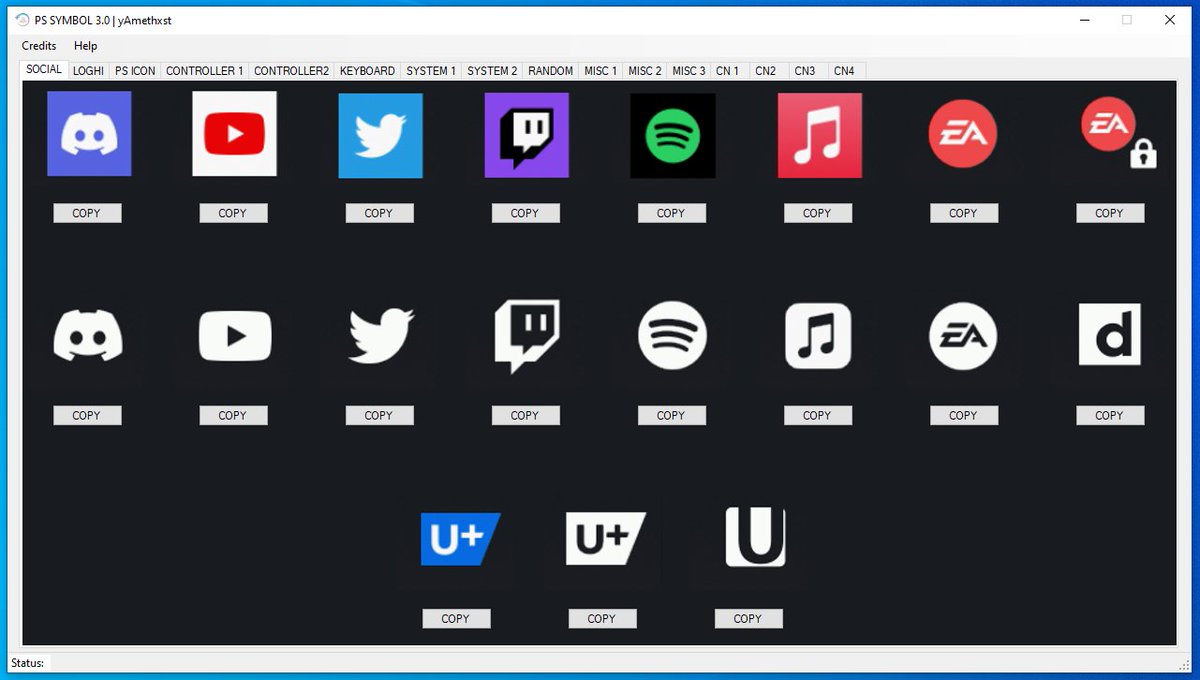Select the white U+ icon
The image size is (1200, 680).
tap(606, 539)
